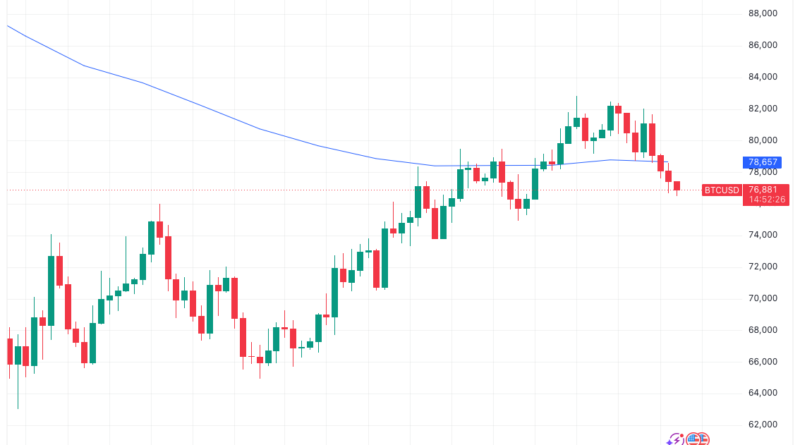Click the 74,000 price axis label
This screenshot has width=800, height=445.
click(x=763, y=235)
